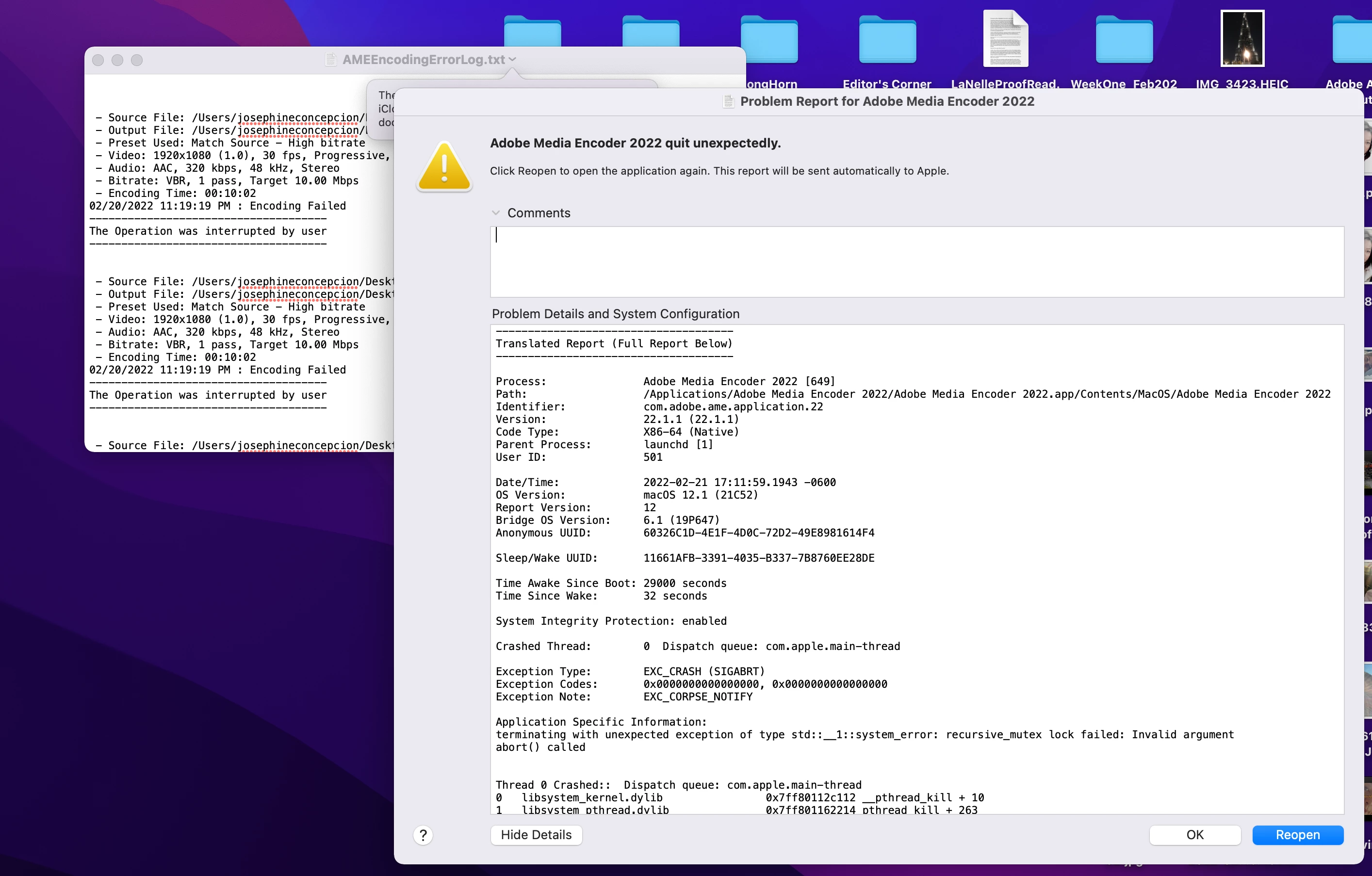This screenshot has height=876, width=1372.
Task: Click the Translated Report problem details text
Action: pos(614,344)
